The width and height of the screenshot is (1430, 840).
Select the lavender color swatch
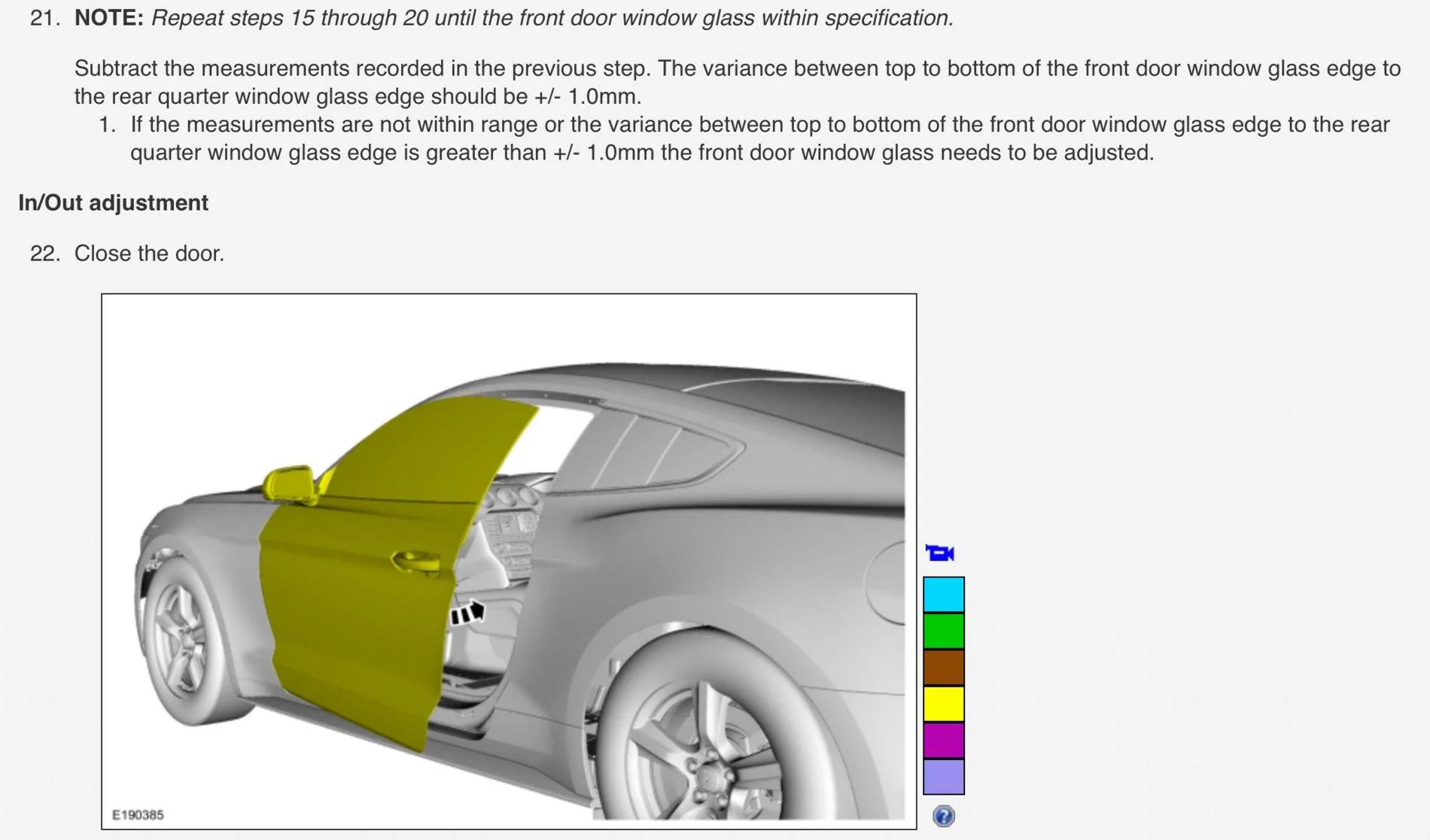tap(944, 777)
